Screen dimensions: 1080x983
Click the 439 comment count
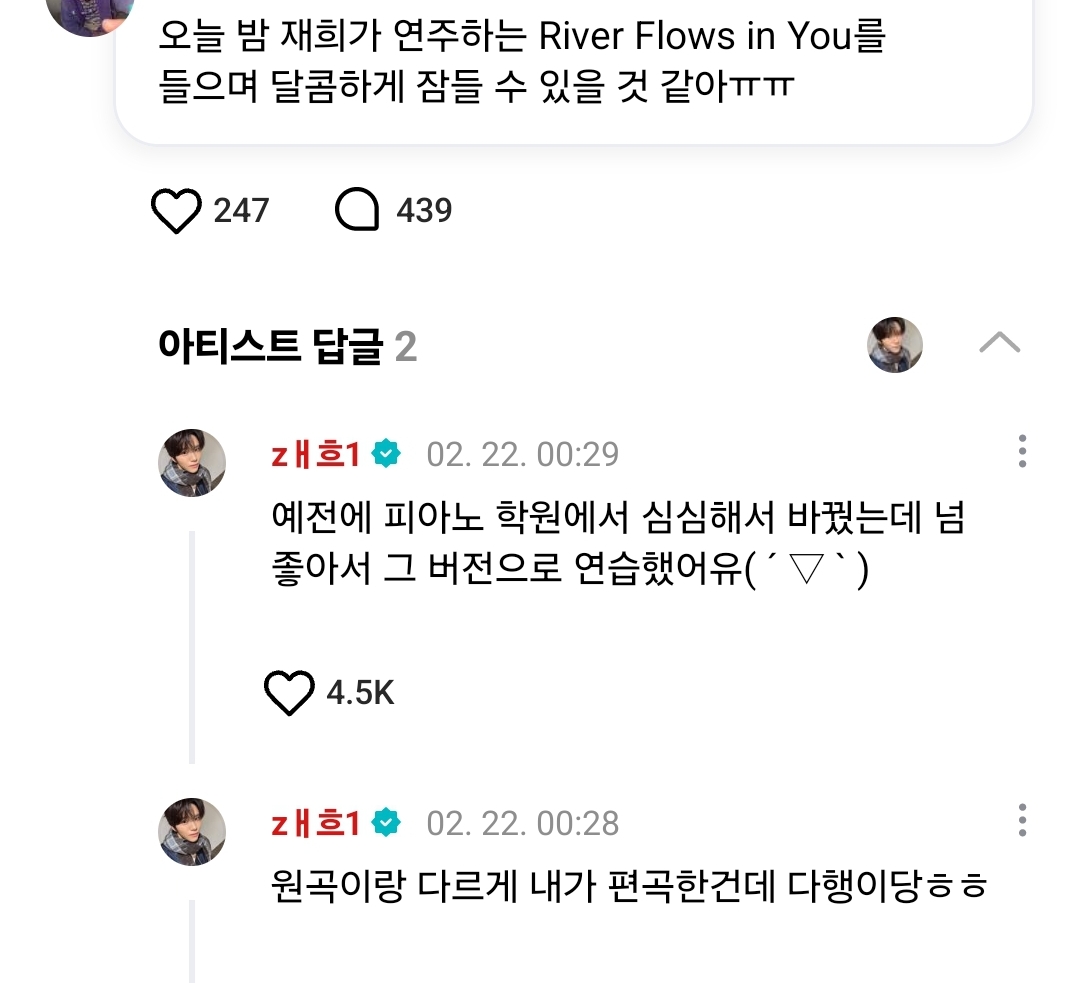424,211
